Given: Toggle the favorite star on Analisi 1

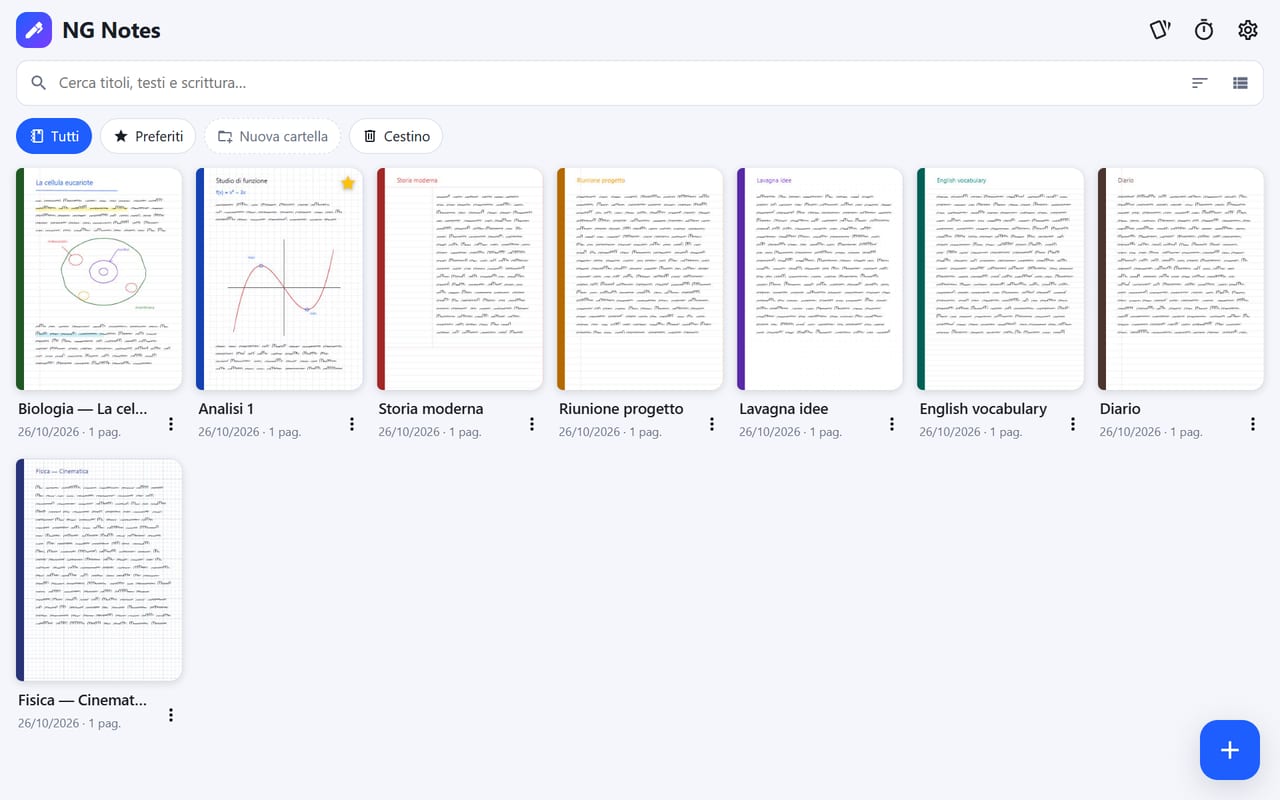Looking at the screenshot, I should pos(348,183).
